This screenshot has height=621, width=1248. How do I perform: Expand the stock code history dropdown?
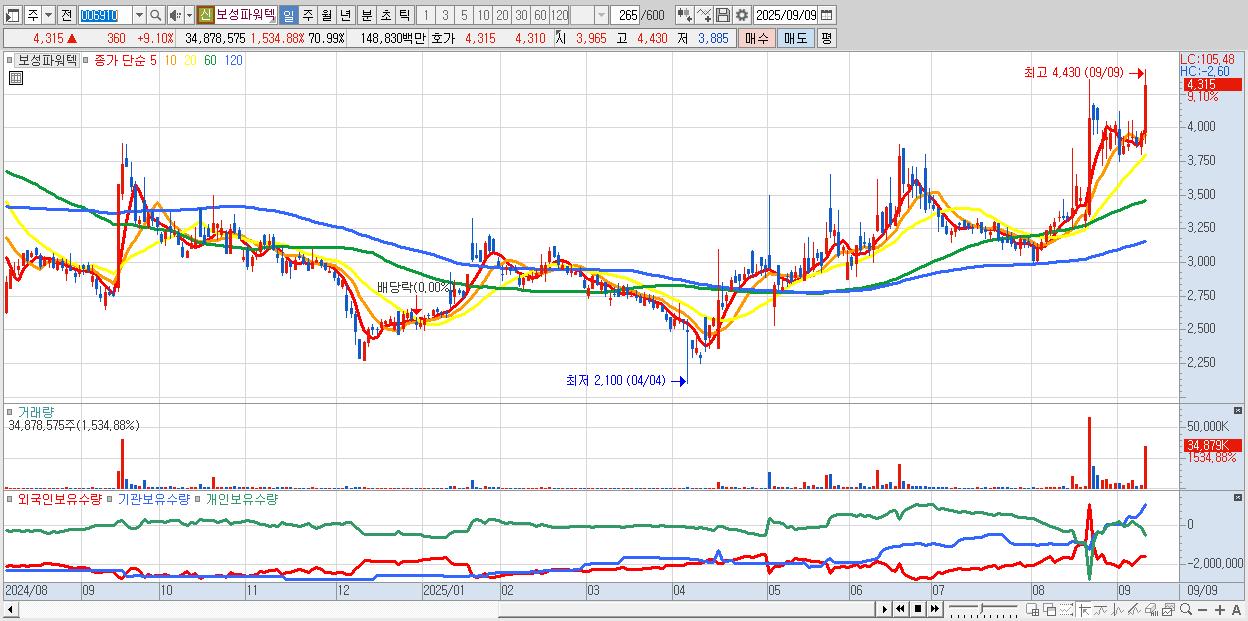tap(139, 15)
